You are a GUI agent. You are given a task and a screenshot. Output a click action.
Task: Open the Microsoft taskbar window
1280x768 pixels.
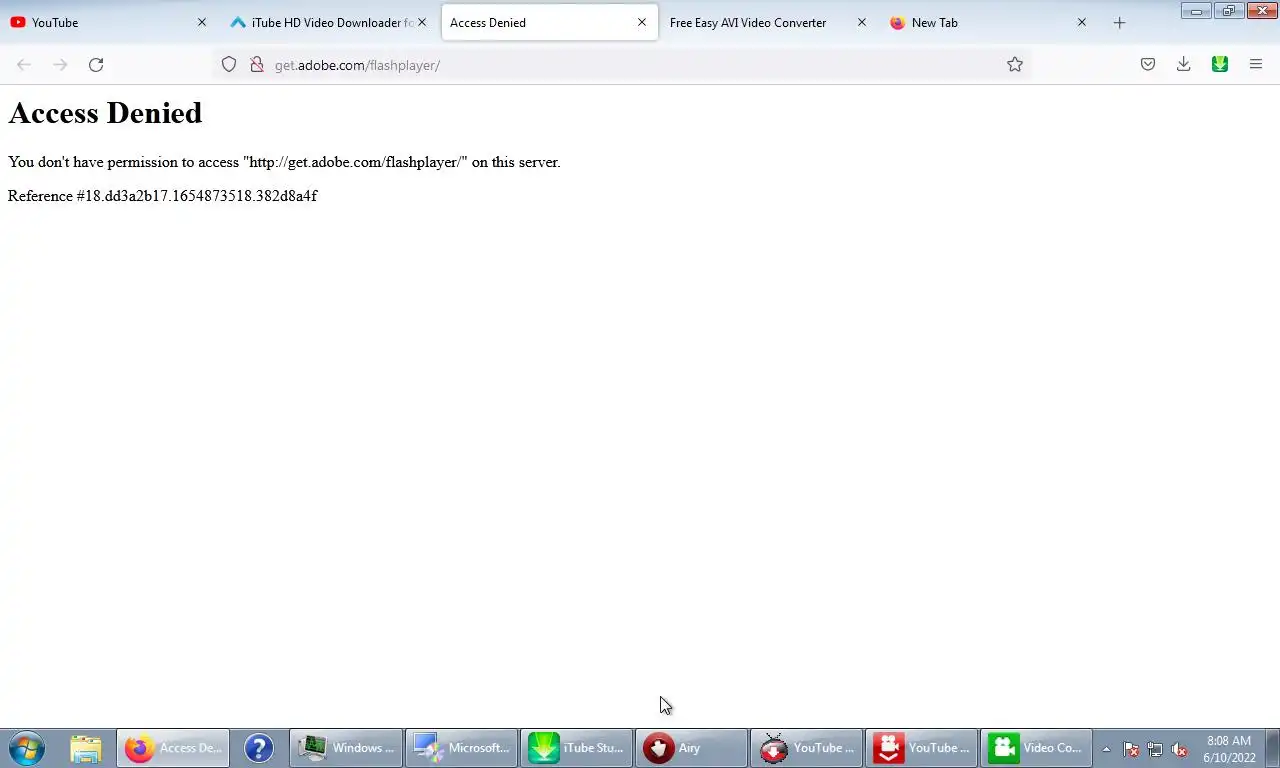[x=461, y=748]
